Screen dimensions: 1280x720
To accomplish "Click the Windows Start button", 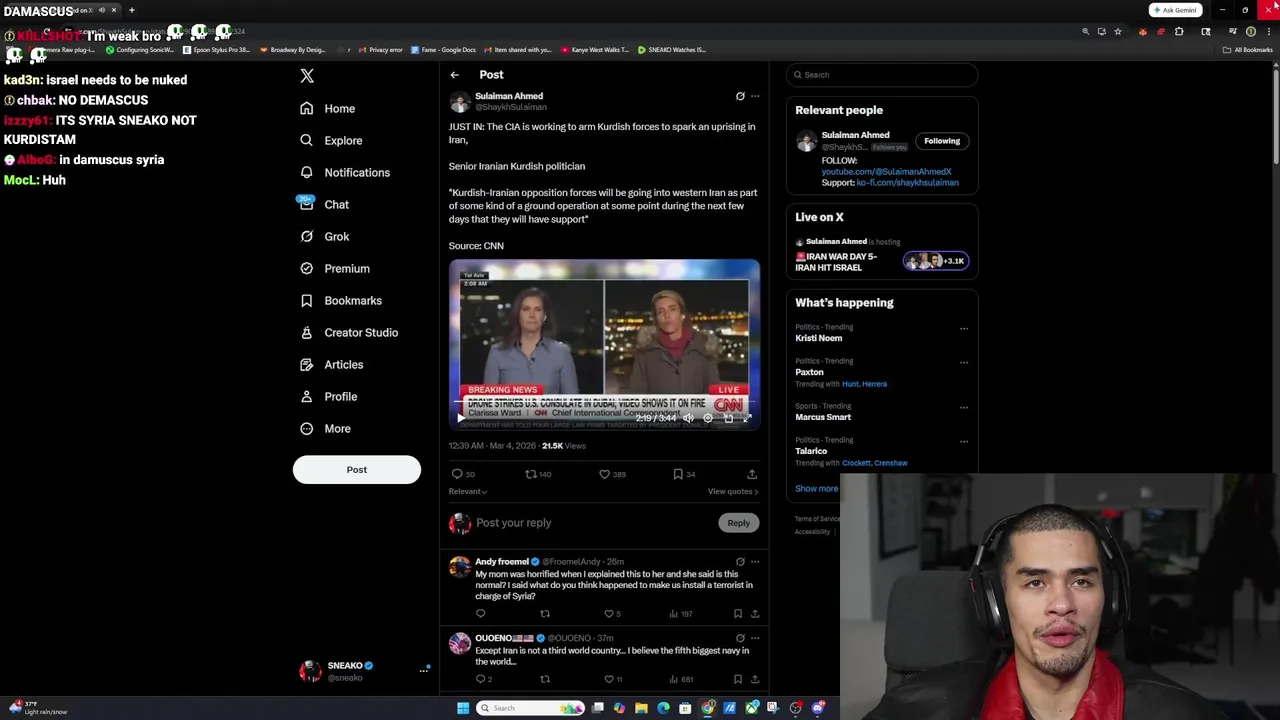I will click(463, 708).
